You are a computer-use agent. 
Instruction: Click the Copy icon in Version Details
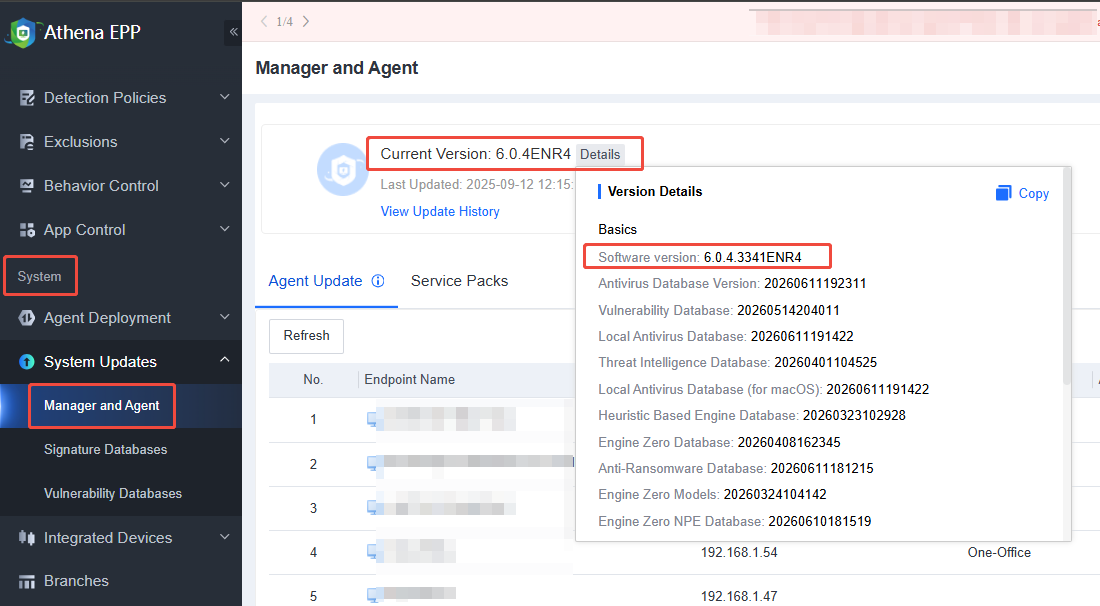pos(1003,193)
